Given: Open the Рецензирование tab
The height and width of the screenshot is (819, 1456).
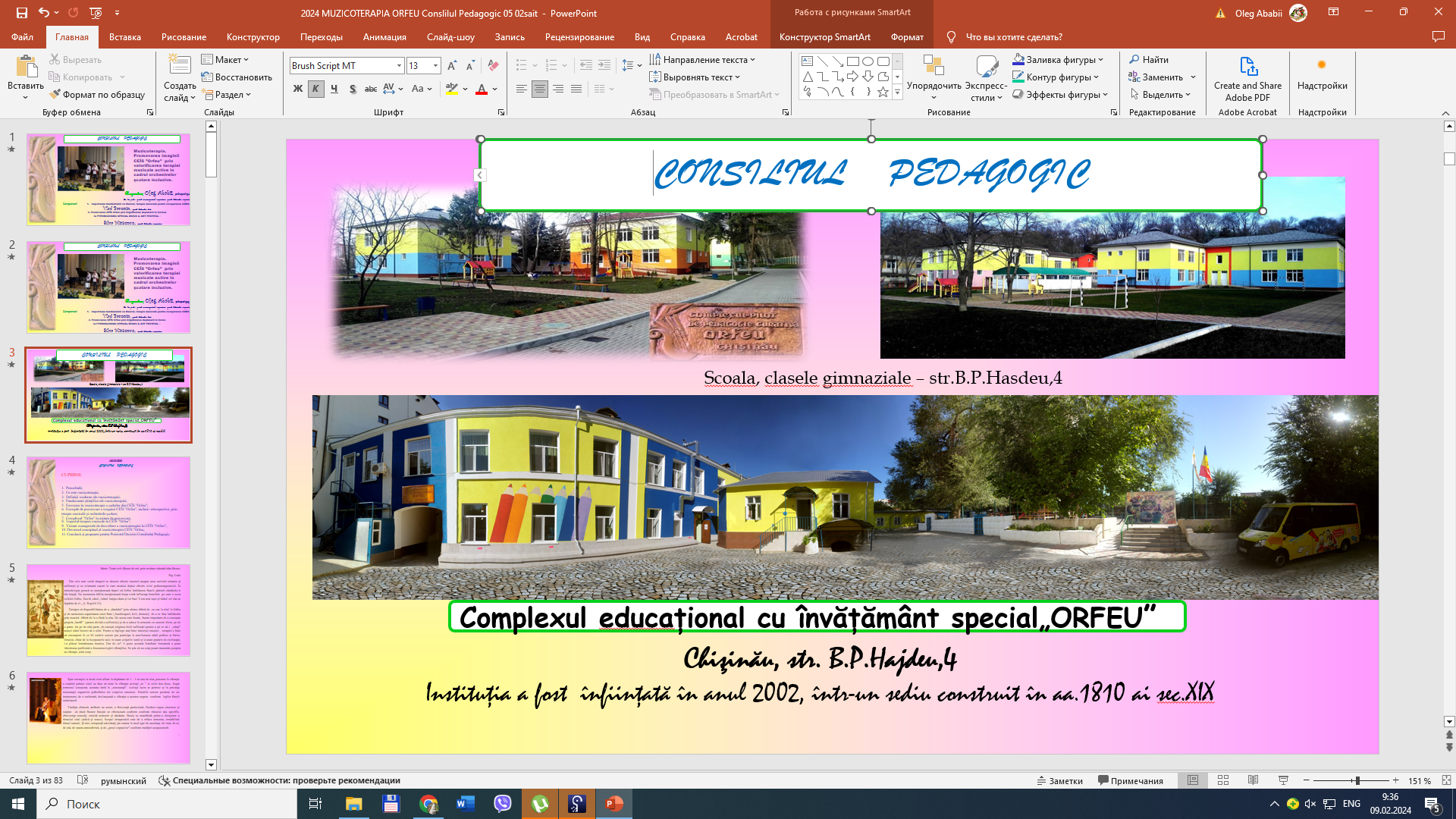Looking at the screenshot, I should (x=579, y=36).
